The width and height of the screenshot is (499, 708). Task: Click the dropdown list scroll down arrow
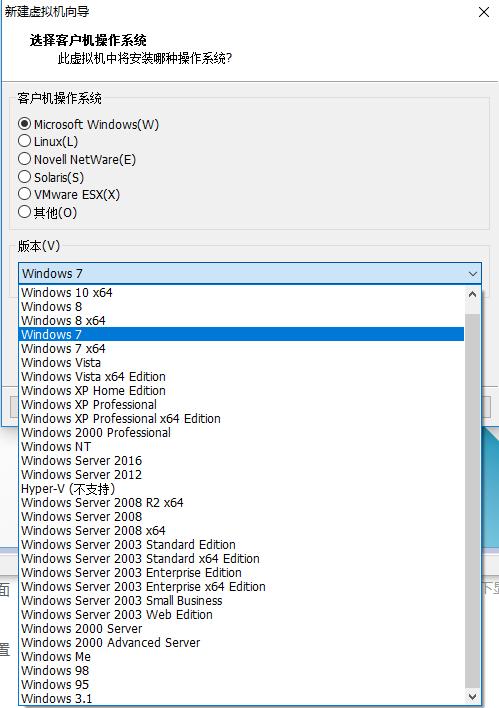coord(472,697)
